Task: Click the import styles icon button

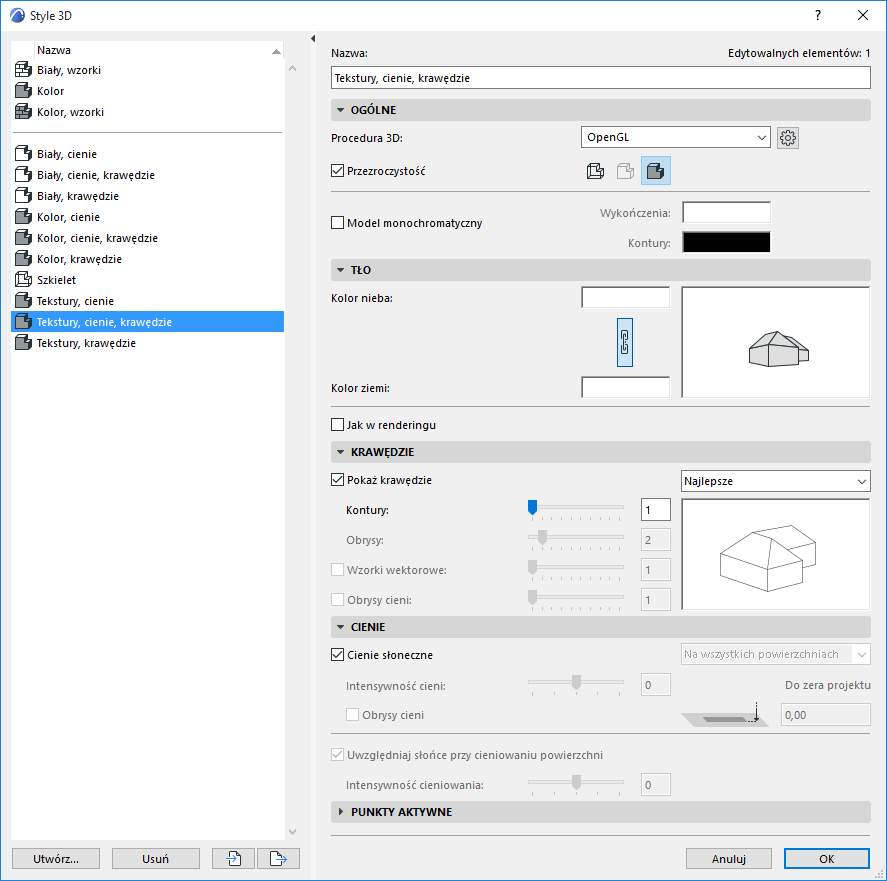Action: [234, 858]
